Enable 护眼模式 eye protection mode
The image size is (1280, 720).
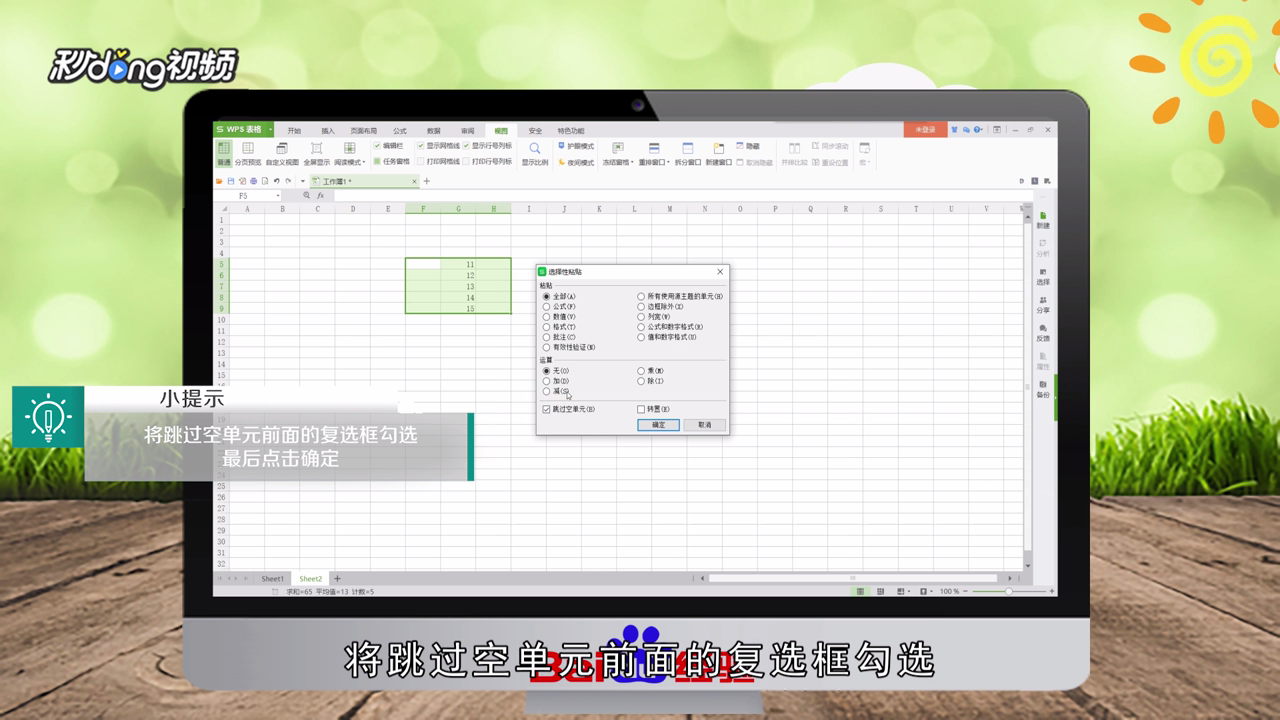(x=575, y=146)
